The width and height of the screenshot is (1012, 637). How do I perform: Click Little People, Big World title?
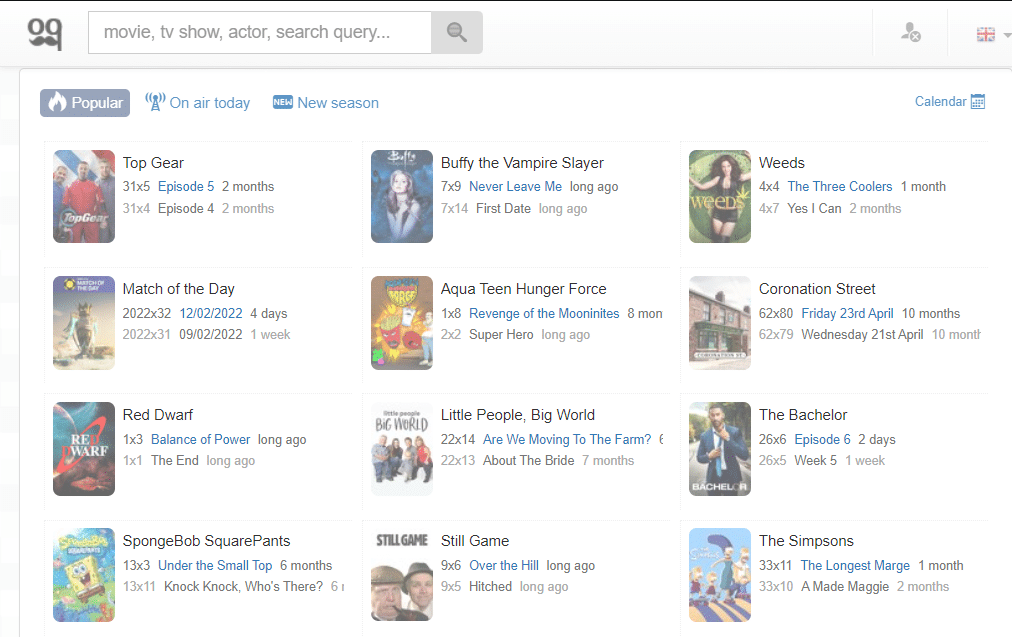518,415
